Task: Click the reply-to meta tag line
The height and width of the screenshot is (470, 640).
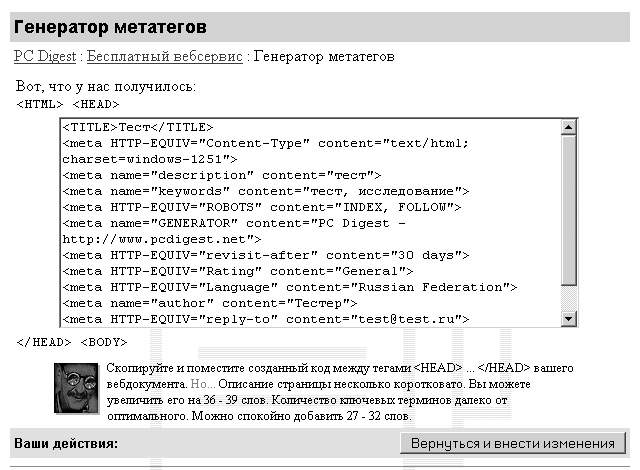Action: point(265,319)
